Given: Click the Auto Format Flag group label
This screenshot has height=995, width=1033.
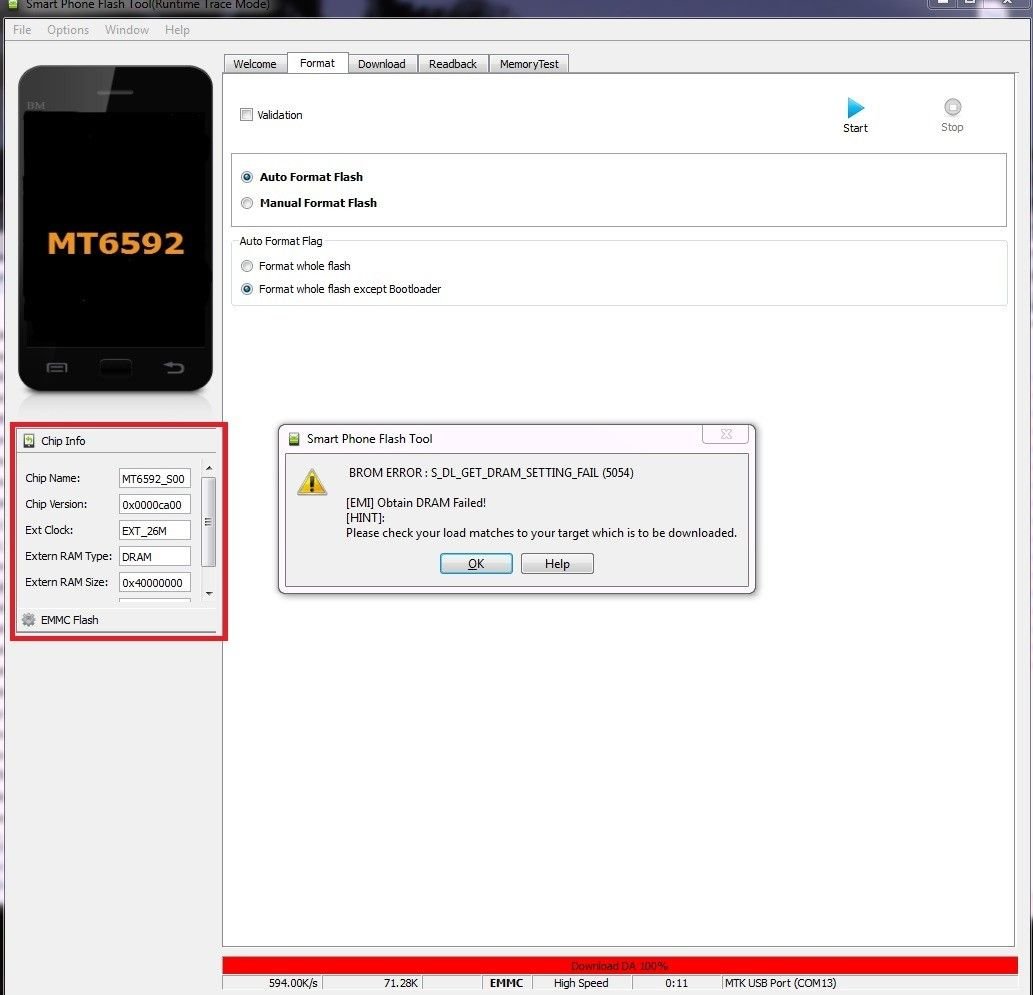Looking at the screenshot, I should (281, 241).
